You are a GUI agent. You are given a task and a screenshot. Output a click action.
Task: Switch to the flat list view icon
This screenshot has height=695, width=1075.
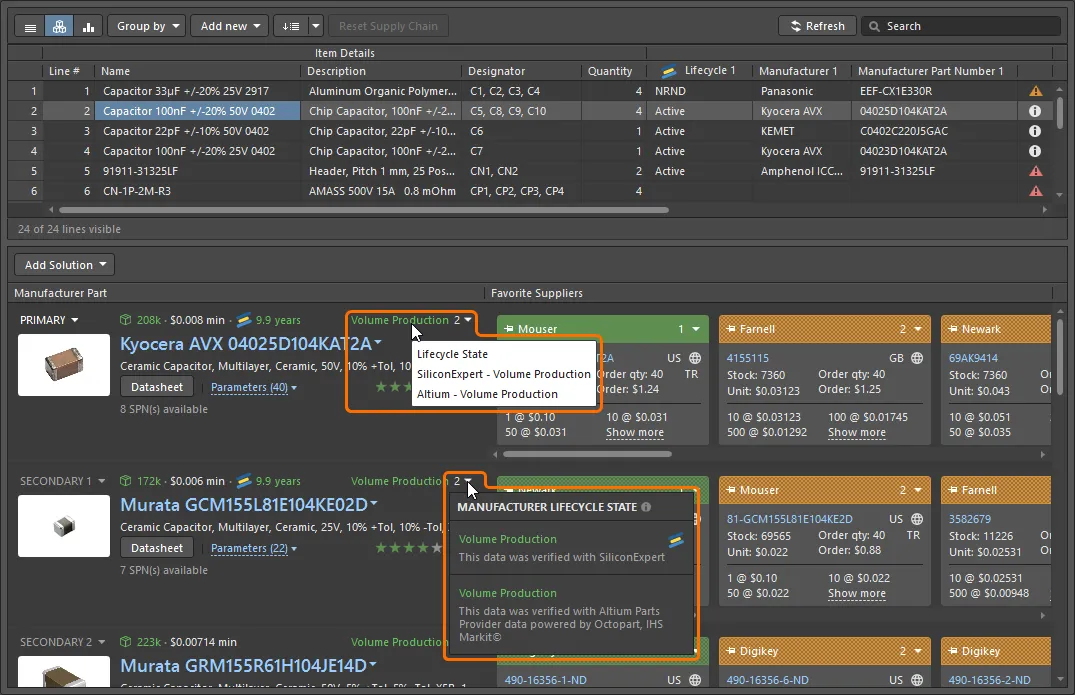click(x=30, y=27)
